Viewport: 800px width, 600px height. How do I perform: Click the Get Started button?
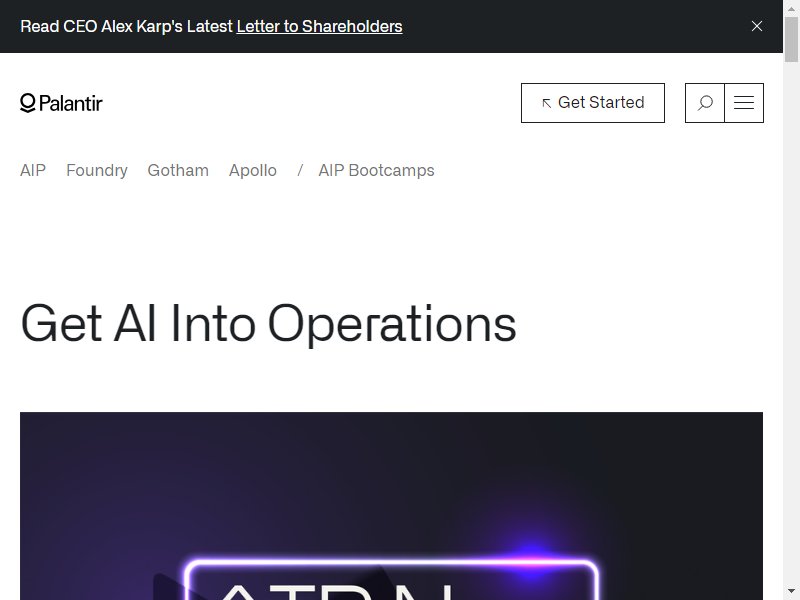[593, 103]
